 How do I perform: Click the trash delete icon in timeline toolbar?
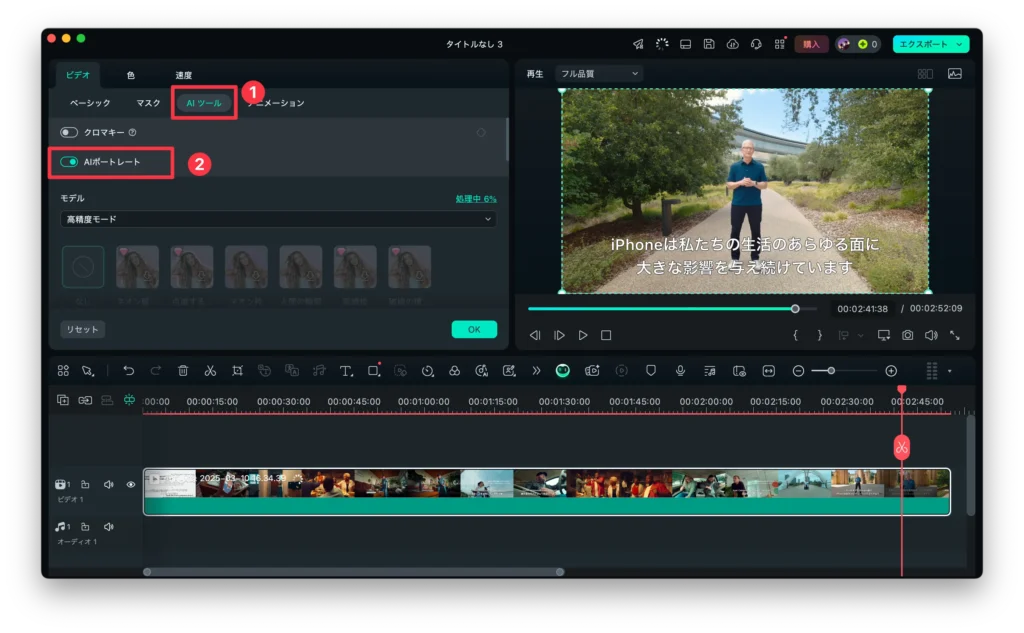pyautogui.click(x=183, y=370)
